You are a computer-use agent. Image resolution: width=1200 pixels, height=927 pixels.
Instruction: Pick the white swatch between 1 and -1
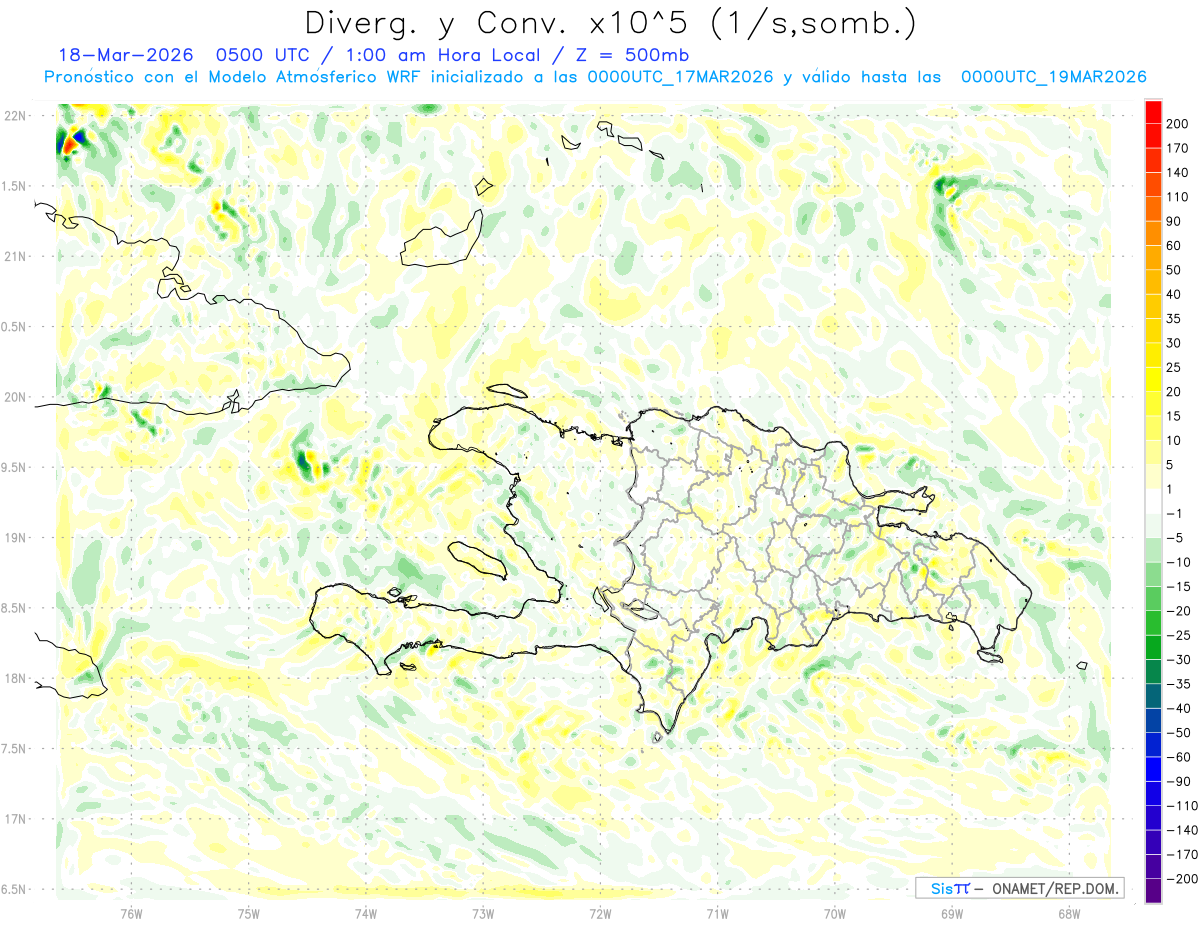click(1153, 501)
